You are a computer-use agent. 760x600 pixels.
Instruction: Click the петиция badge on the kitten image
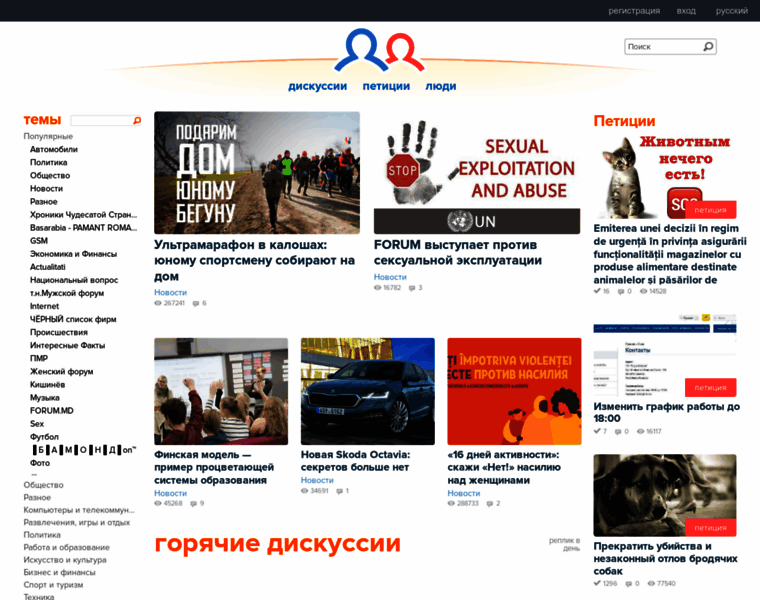(x=711, y=210)
